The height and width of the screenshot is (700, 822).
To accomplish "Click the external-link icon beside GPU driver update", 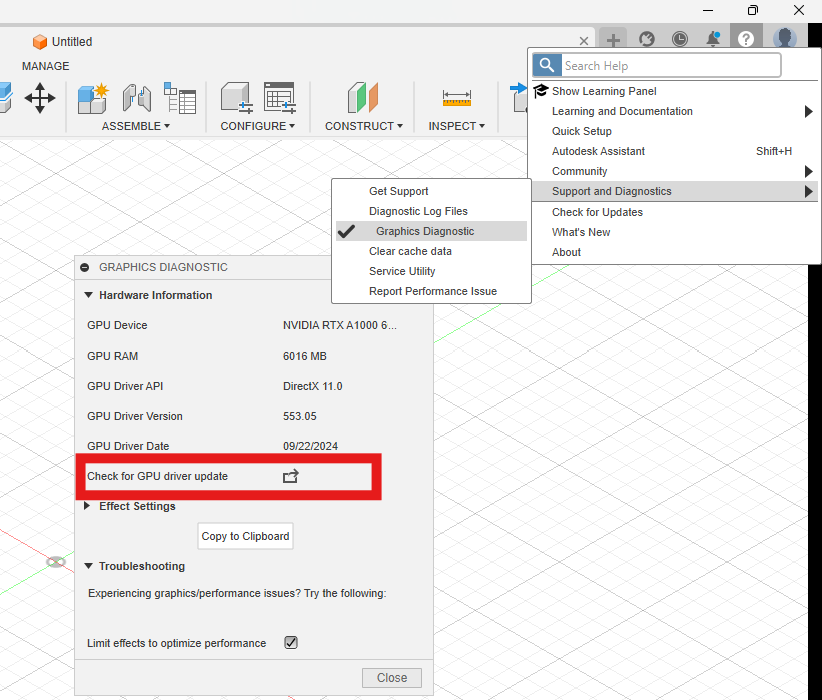I will coord(291,476).
